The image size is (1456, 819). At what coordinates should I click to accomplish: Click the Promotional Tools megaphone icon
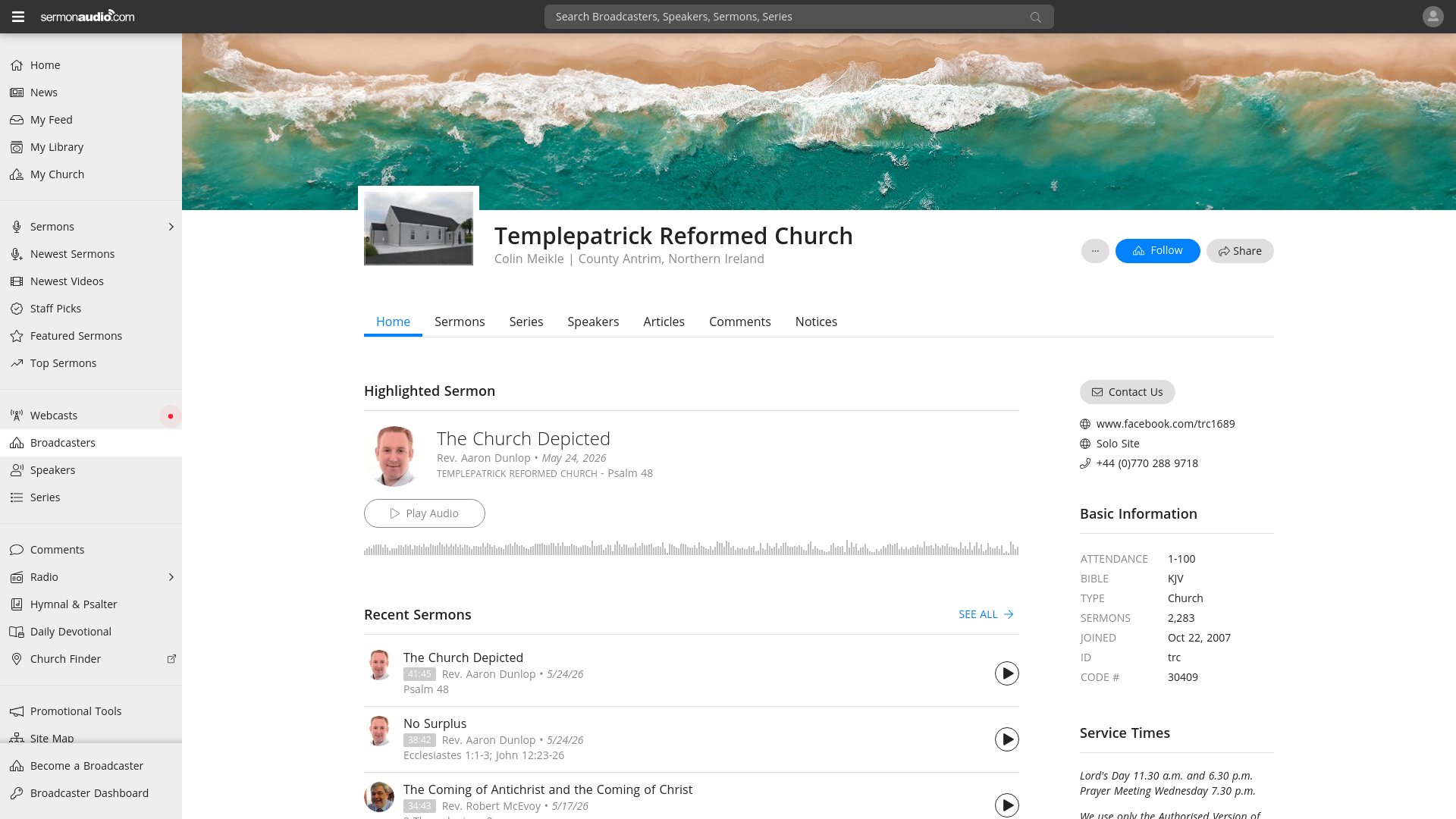(17, 711)
